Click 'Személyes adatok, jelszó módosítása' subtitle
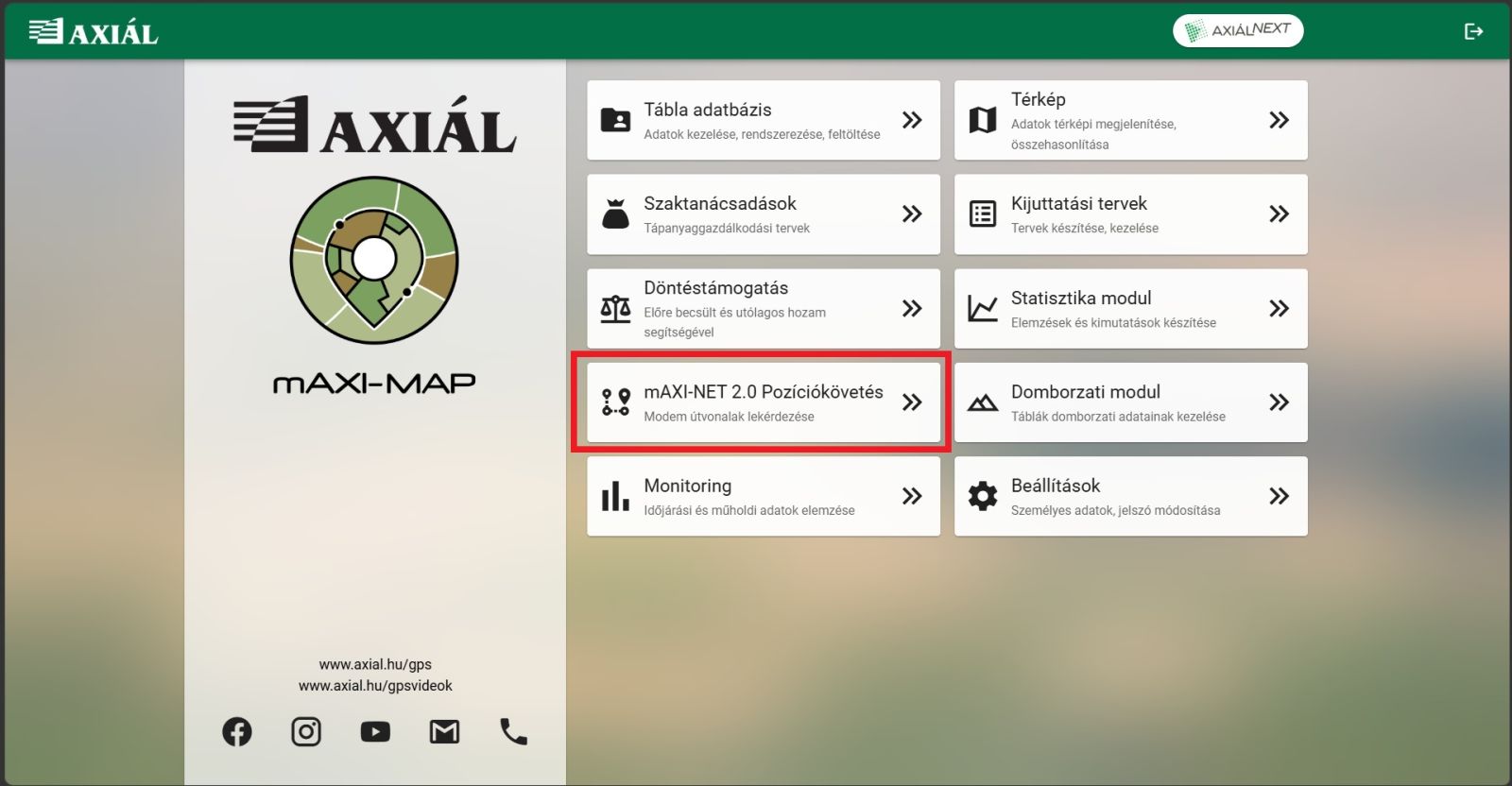 [1116, 510]
